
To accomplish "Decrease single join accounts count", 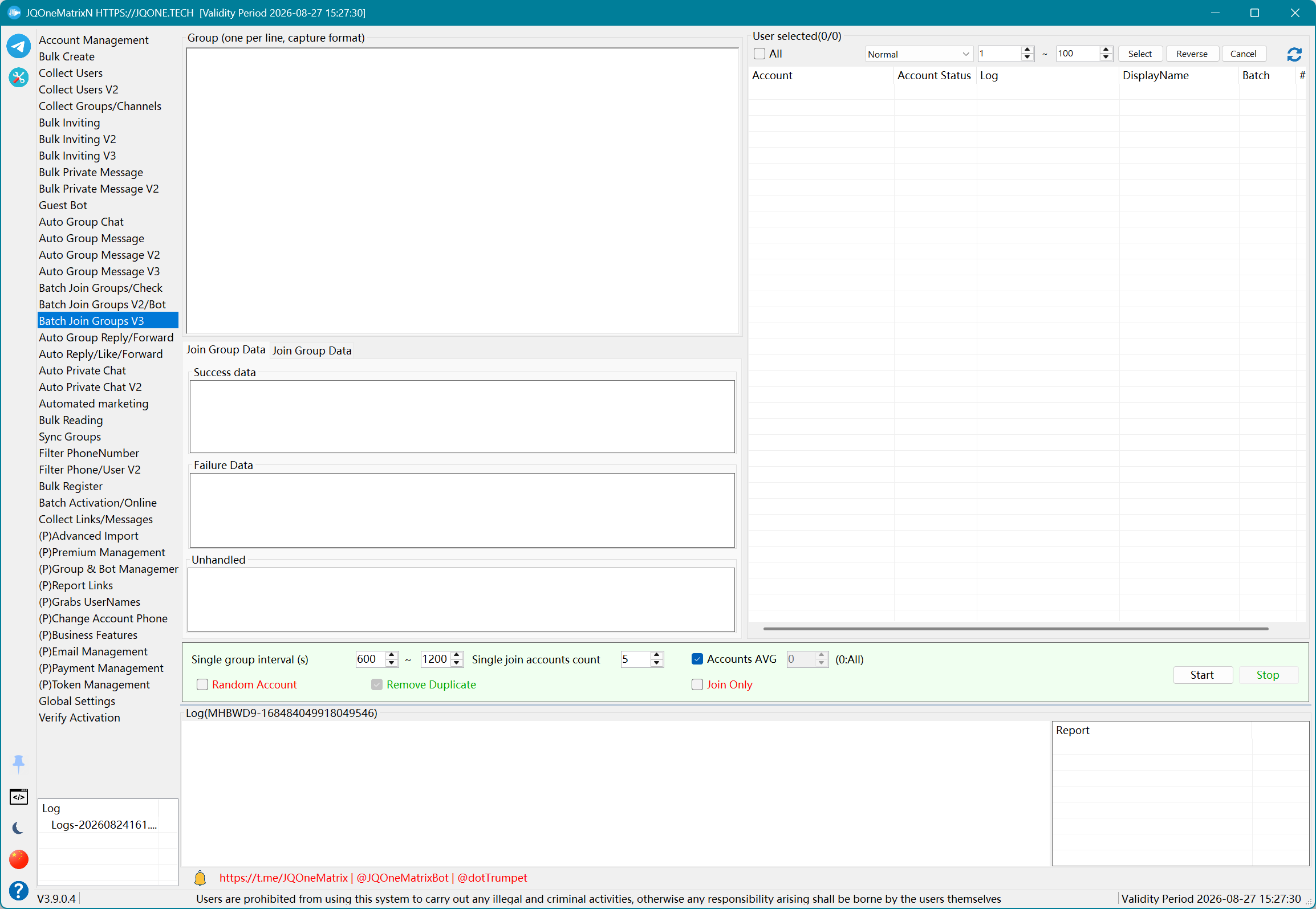I will coord(657,663).
